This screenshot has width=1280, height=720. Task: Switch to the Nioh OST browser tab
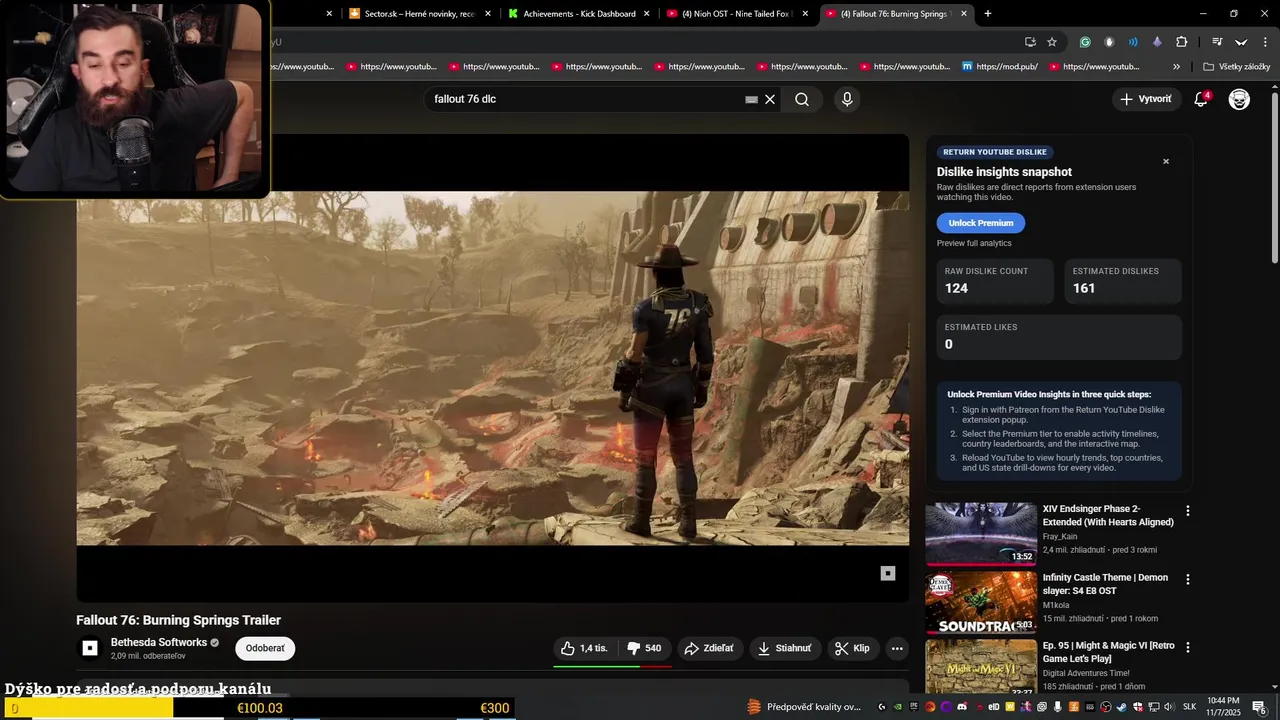[x=737, y=14]
